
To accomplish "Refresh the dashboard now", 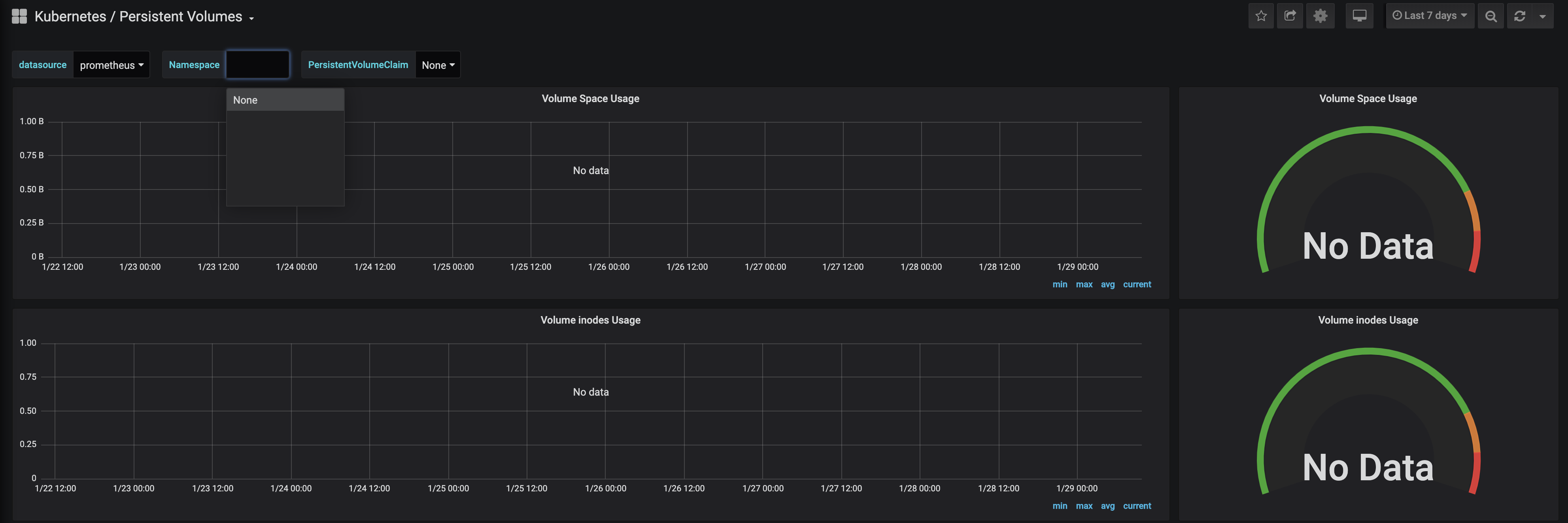I will tap(1520, 17).
